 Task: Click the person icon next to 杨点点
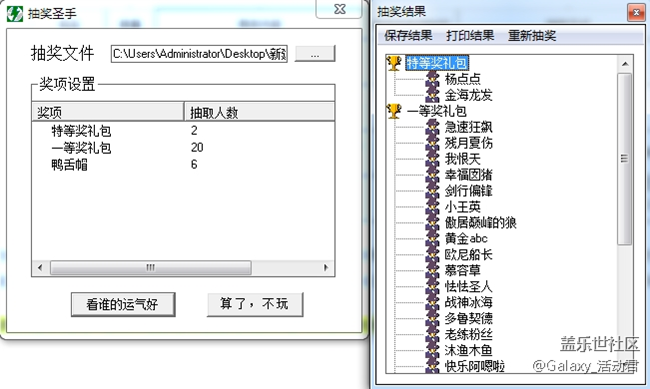tap(433, 79)
